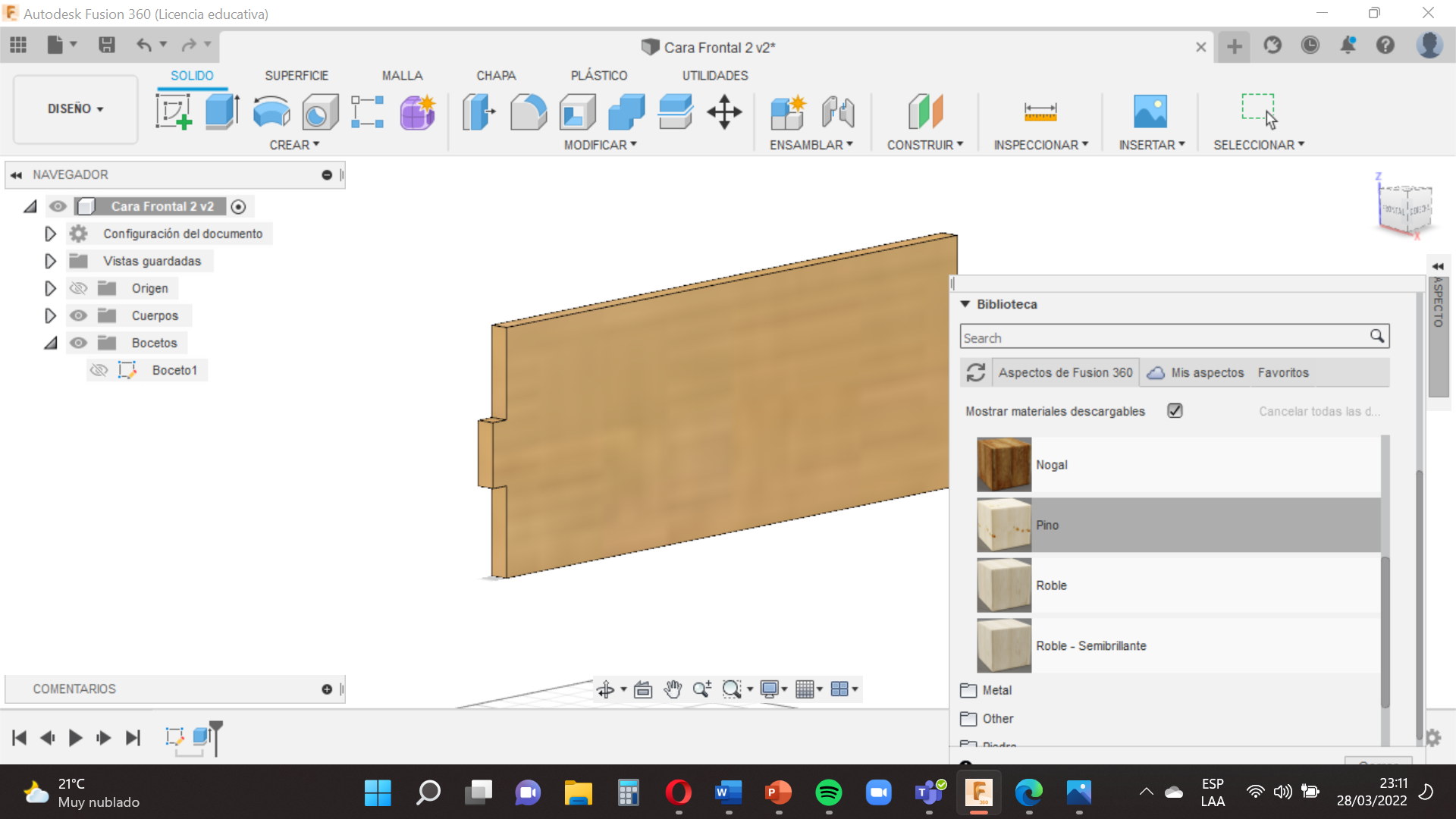The height and width of the screenshot is (819, 1456).
Task: Add a new document tab
Action: click(1235, 46)
